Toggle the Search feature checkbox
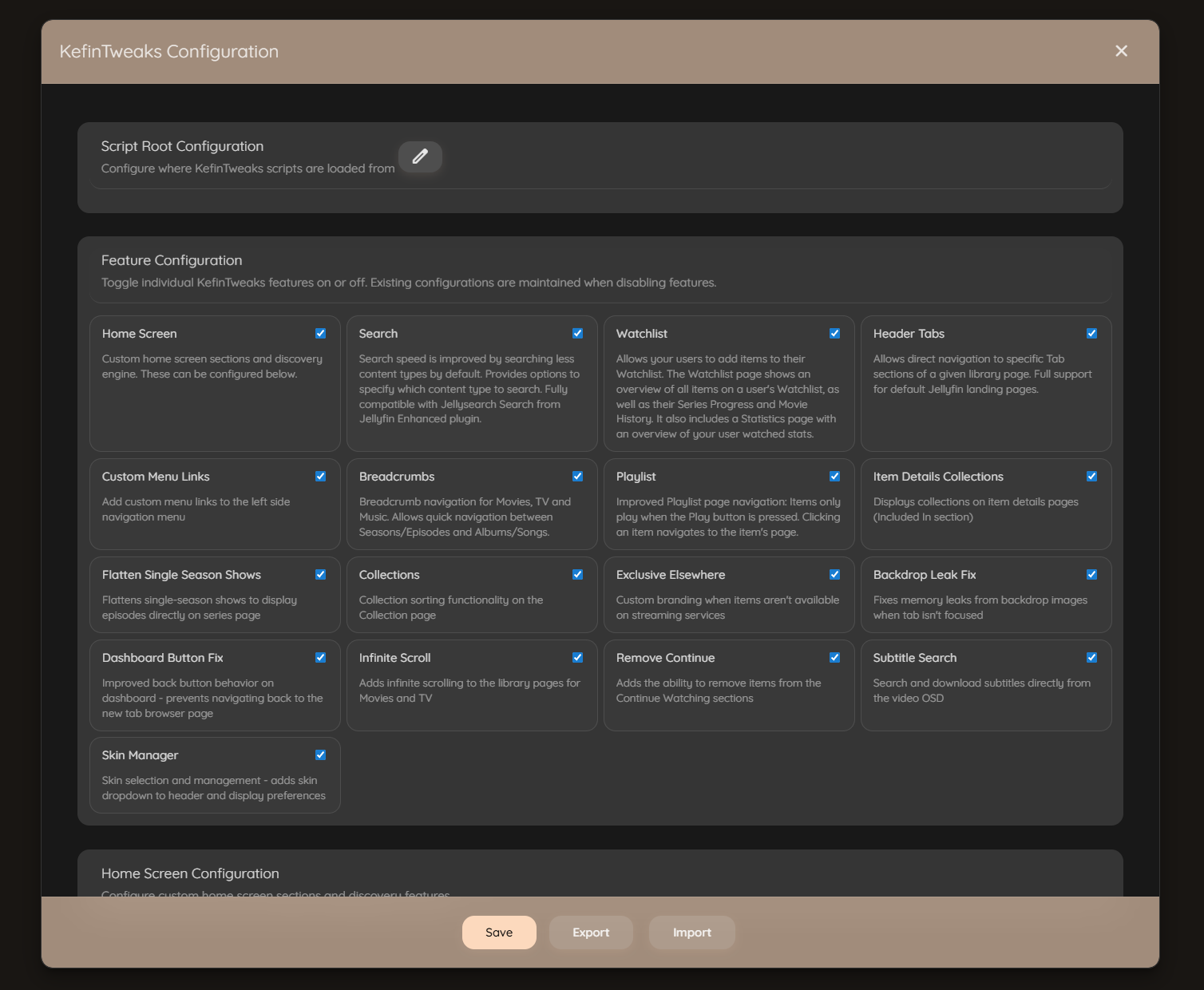 [577, 334]
